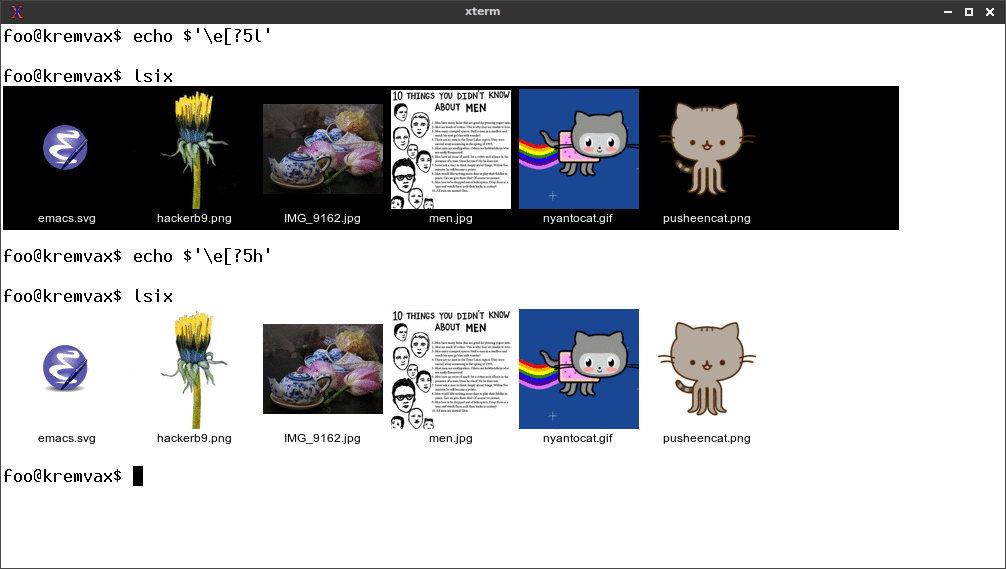The width and height of the screenshot is (1006, 569).
Task: Select the teapot photo in the dark row
Action: 323,149
